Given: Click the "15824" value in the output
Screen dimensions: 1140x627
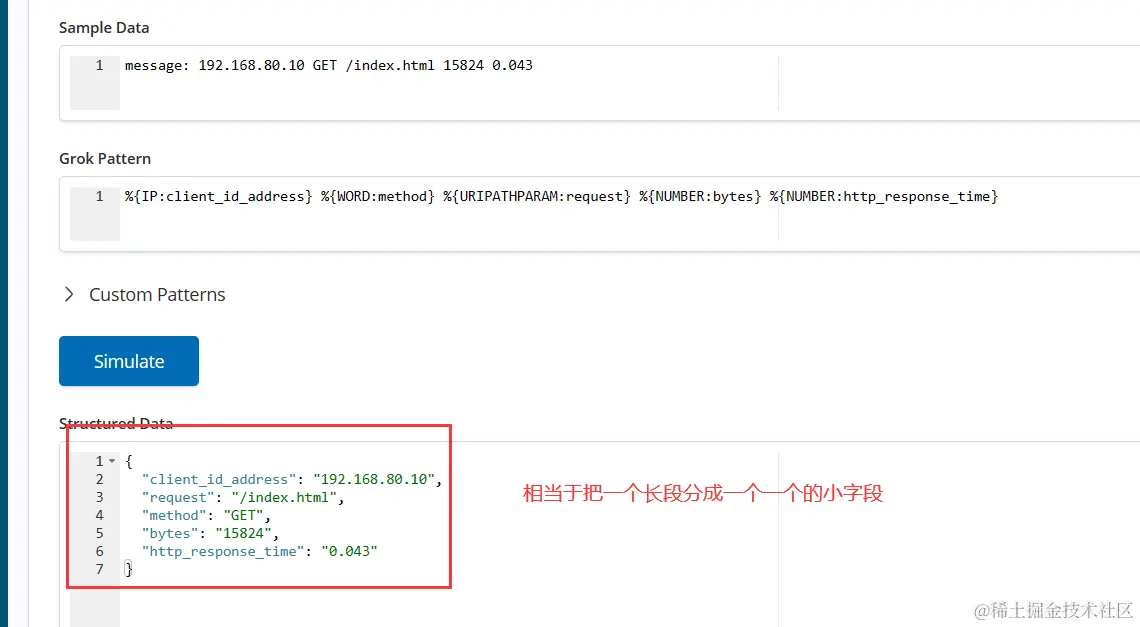Looking at the screenshot, I should (243, 534).
